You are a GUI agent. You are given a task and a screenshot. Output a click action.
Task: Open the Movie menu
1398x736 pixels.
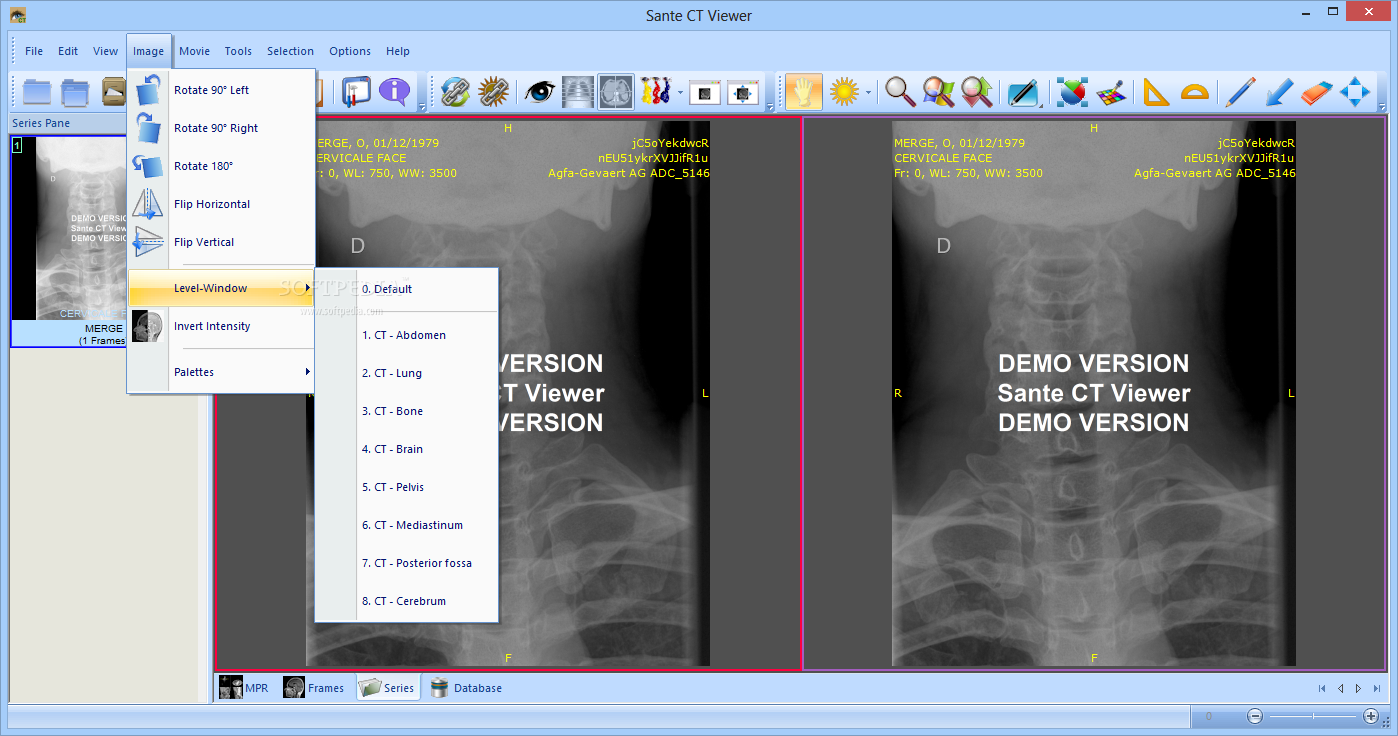pyautogui.click(x=194, y=51)
